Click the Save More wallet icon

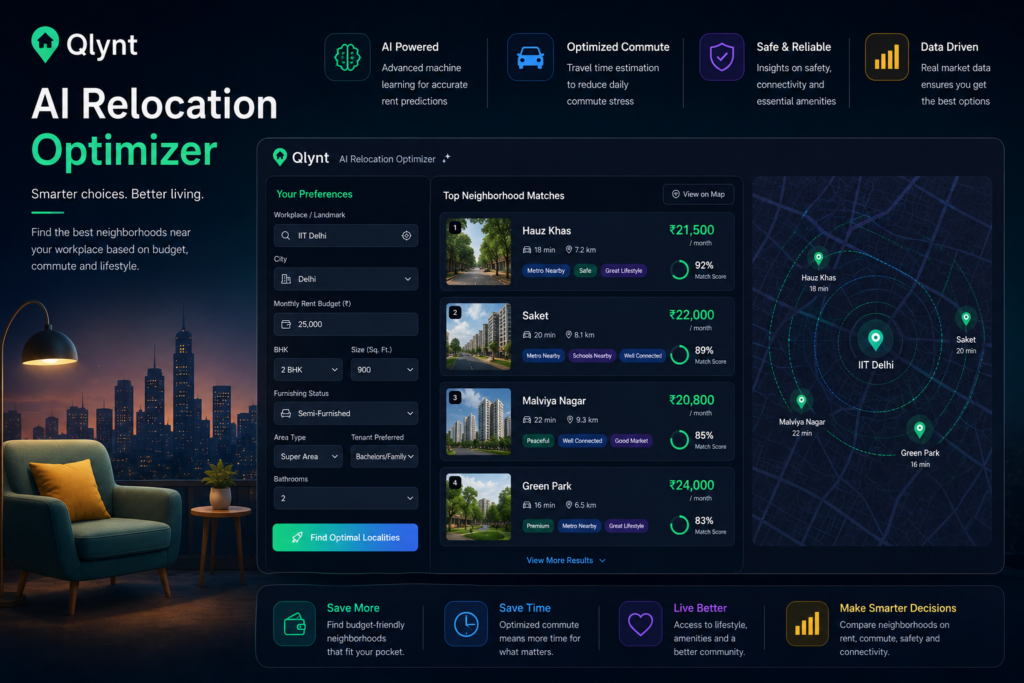click(x=295, y=624)
